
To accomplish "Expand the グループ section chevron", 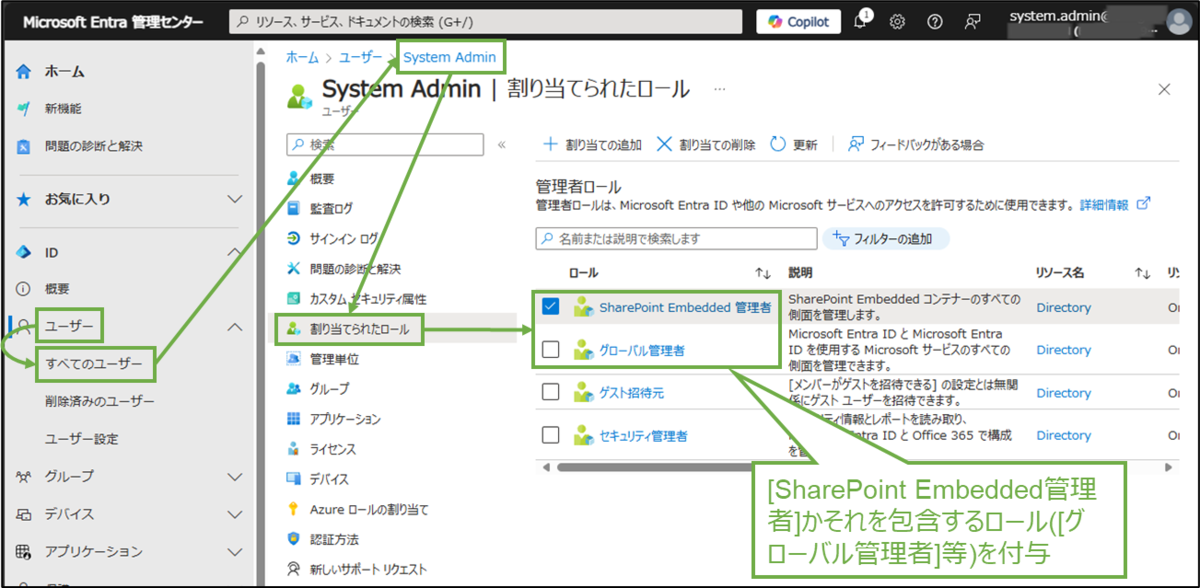I will coord(235,477).
